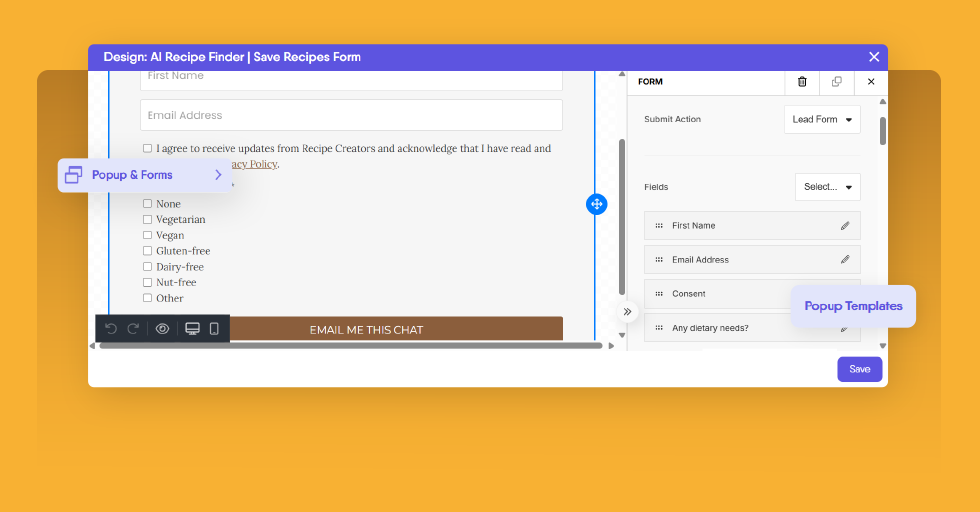Edit the First Name field pencil icon

click(x=845, y=226)
